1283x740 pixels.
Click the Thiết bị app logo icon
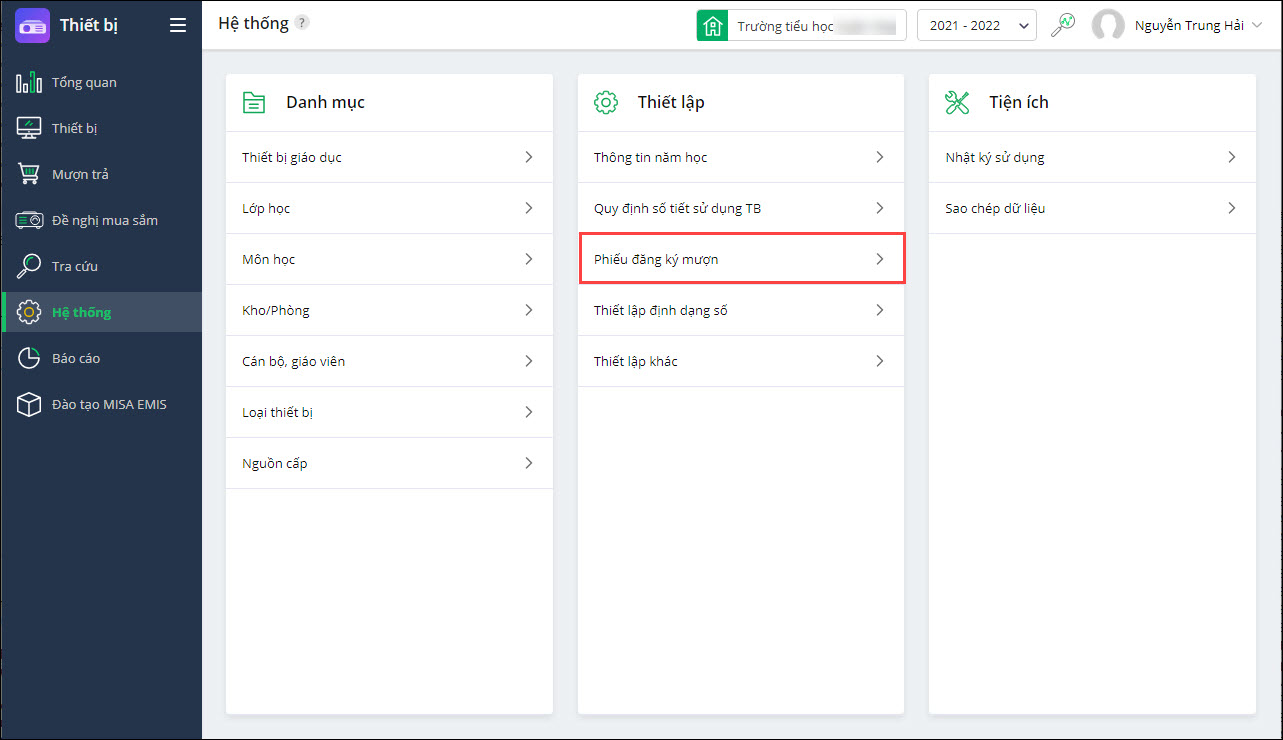[32, 25]
